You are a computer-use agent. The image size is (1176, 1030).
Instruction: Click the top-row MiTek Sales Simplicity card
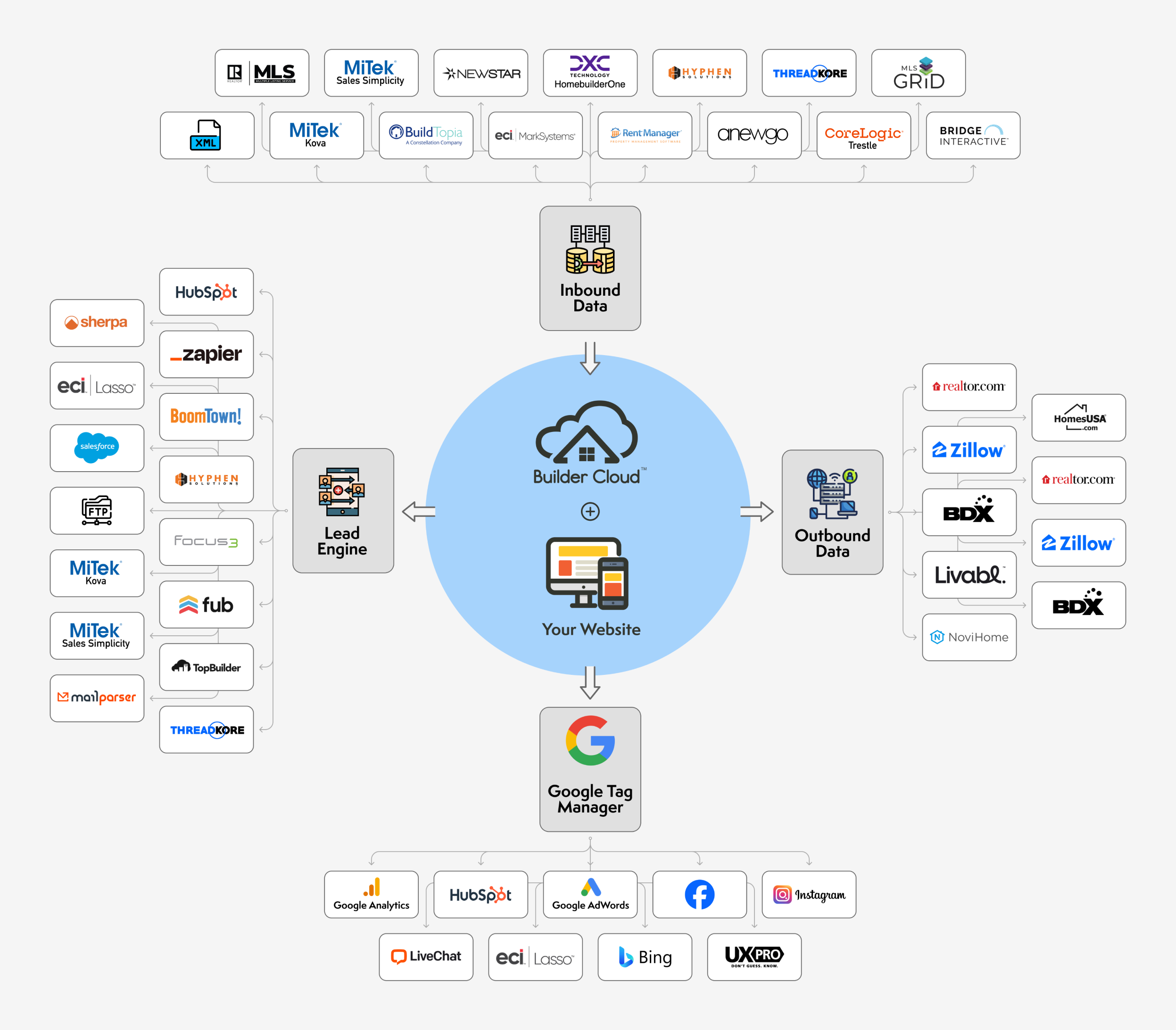[371, 73]
